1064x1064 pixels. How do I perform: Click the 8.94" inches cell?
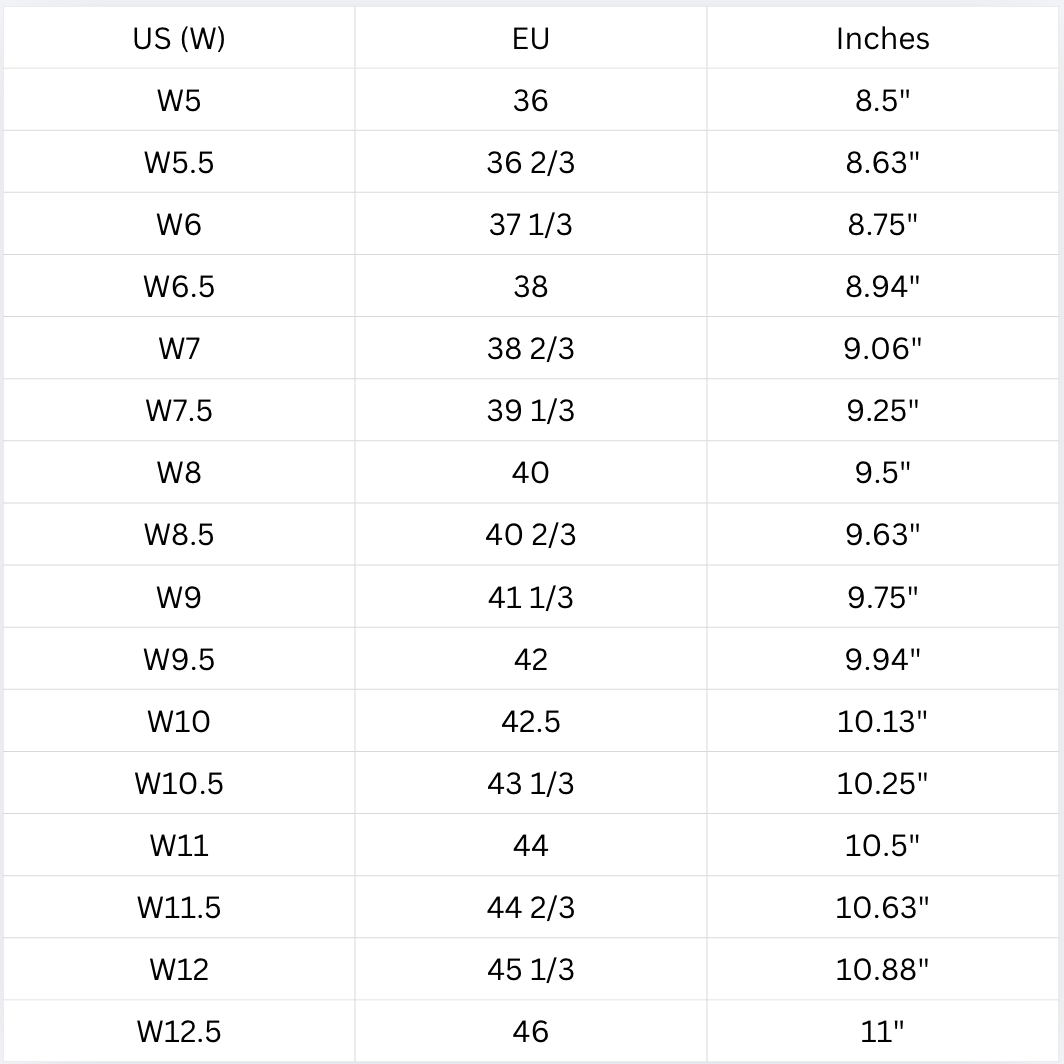tap(882, 286)
